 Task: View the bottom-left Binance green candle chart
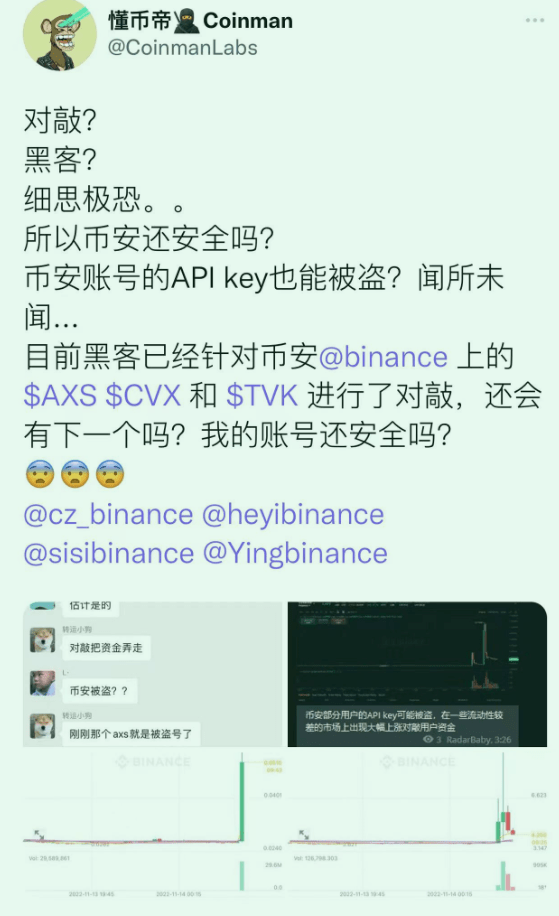152,824
